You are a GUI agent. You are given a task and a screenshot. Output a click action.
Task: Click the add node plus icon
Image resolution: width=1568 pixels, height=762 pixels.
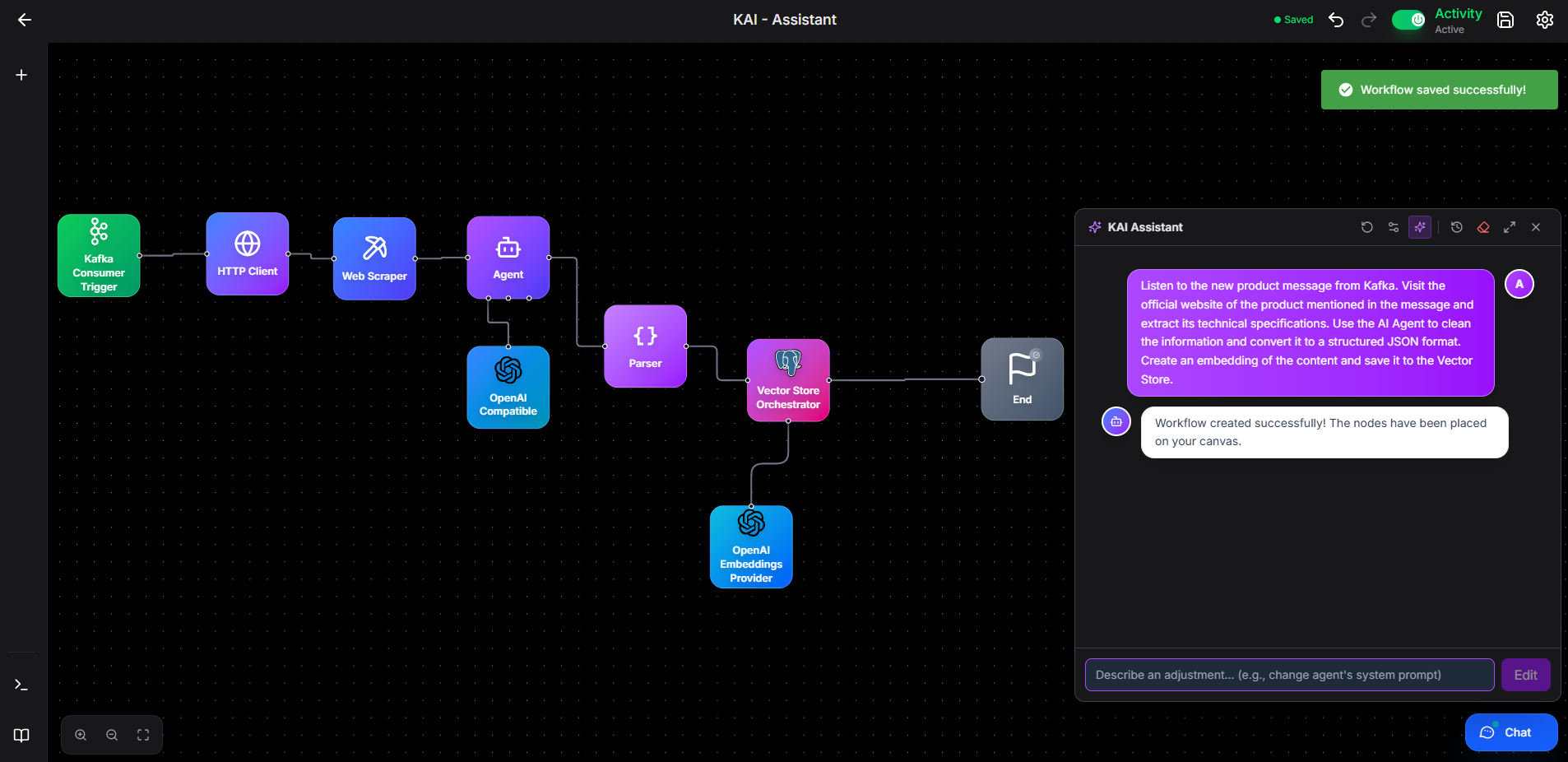[x=21, y=75]
